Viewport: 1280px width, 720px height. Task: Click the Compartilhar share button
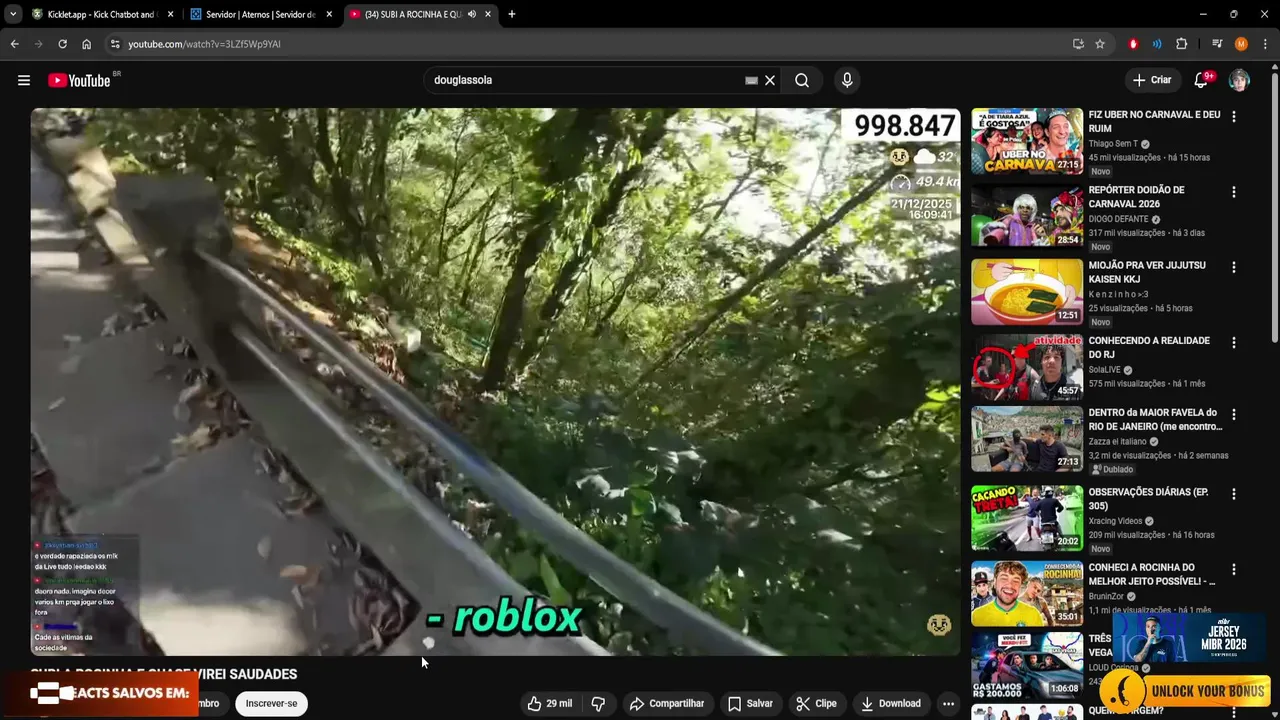667,703
